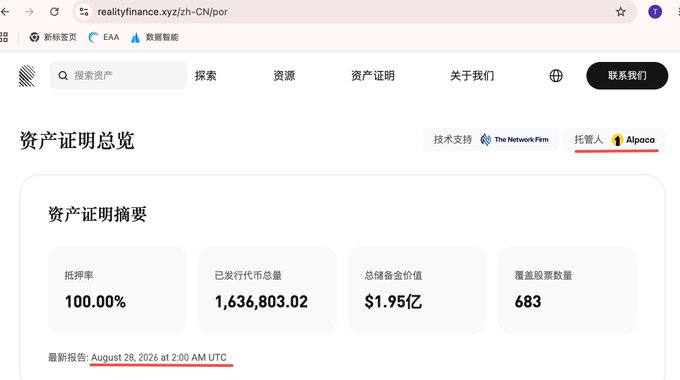This screenshot has height=380, width=680.
Task: Open site information icon in address bar
Action: point(84,12)
